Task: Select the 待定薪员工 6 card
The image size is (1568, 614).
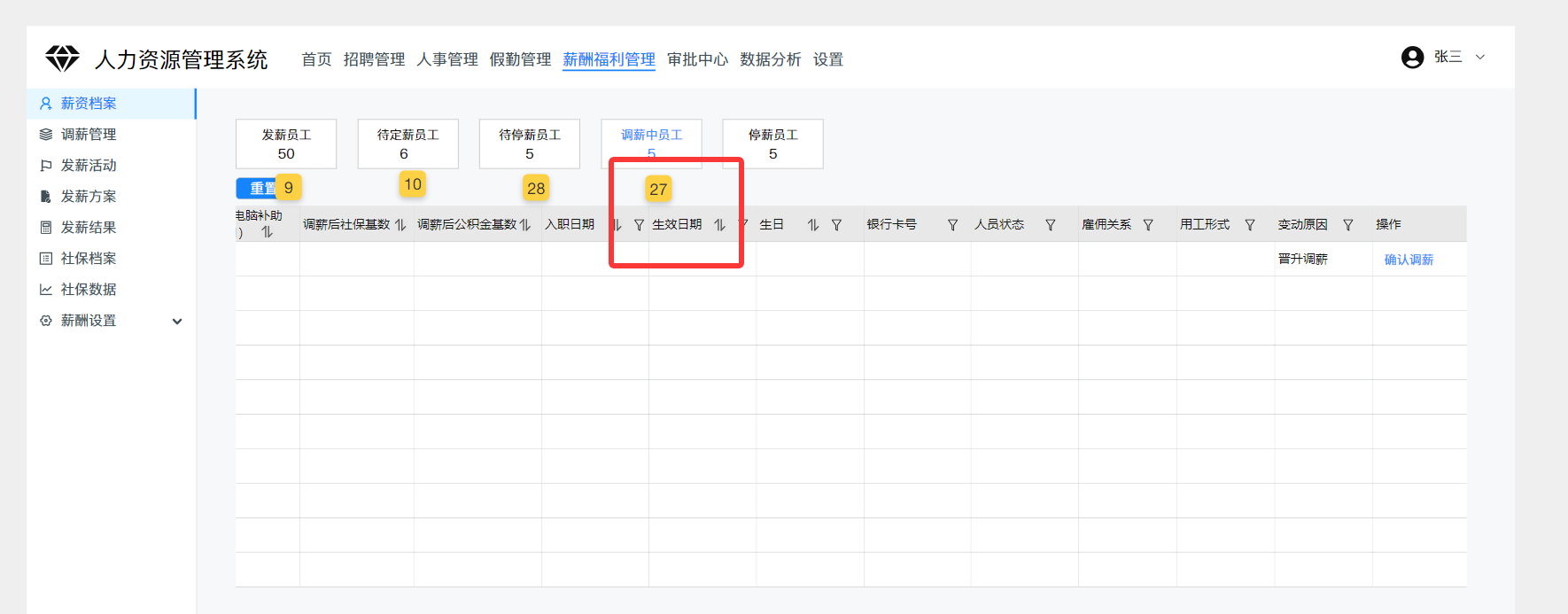Action: click(408, 144)
